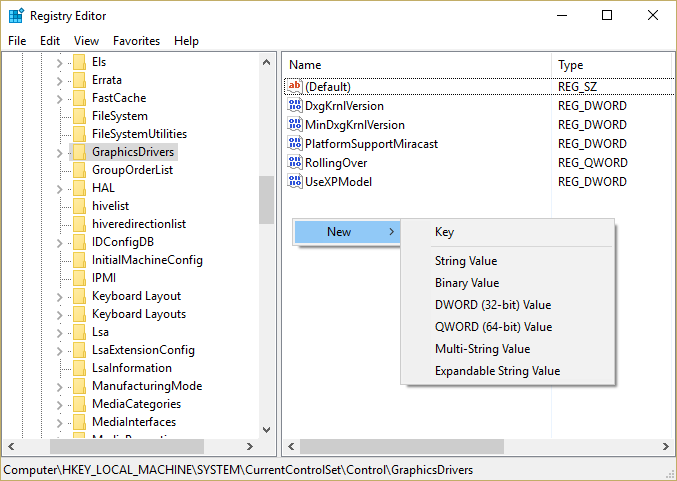
Task: Click the RollingOver QWORD value icon
Action: tap(295, 163)
